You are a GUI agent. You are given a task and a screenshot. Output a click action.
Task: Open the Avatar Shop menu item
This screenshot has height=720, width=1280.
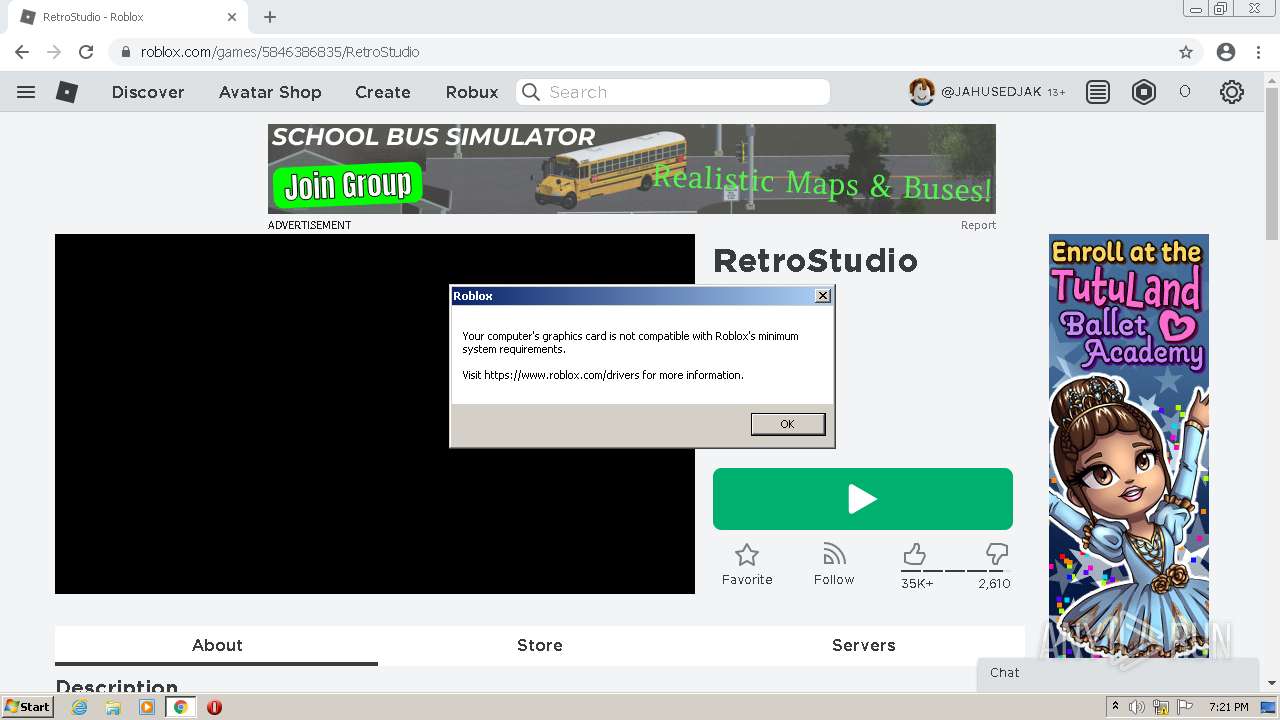point(270,92)
